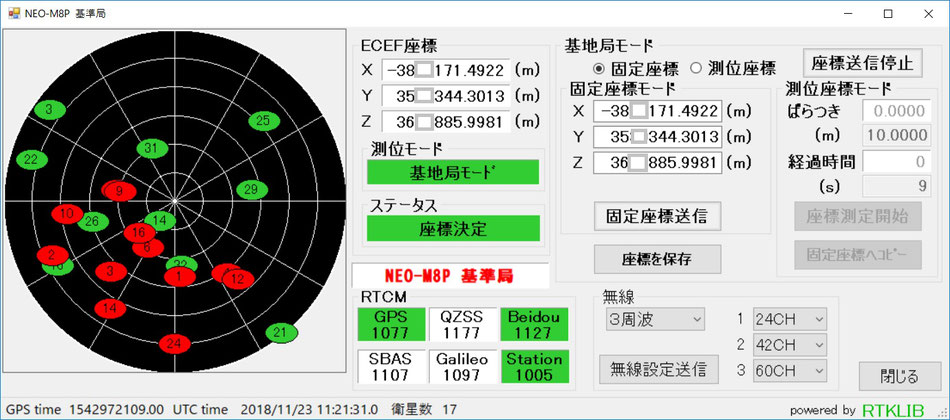Viewport: 950px width, 420px height.
Task: Select green satellite 25 marker
Action: pyautogui.click(x=264, y=121)
